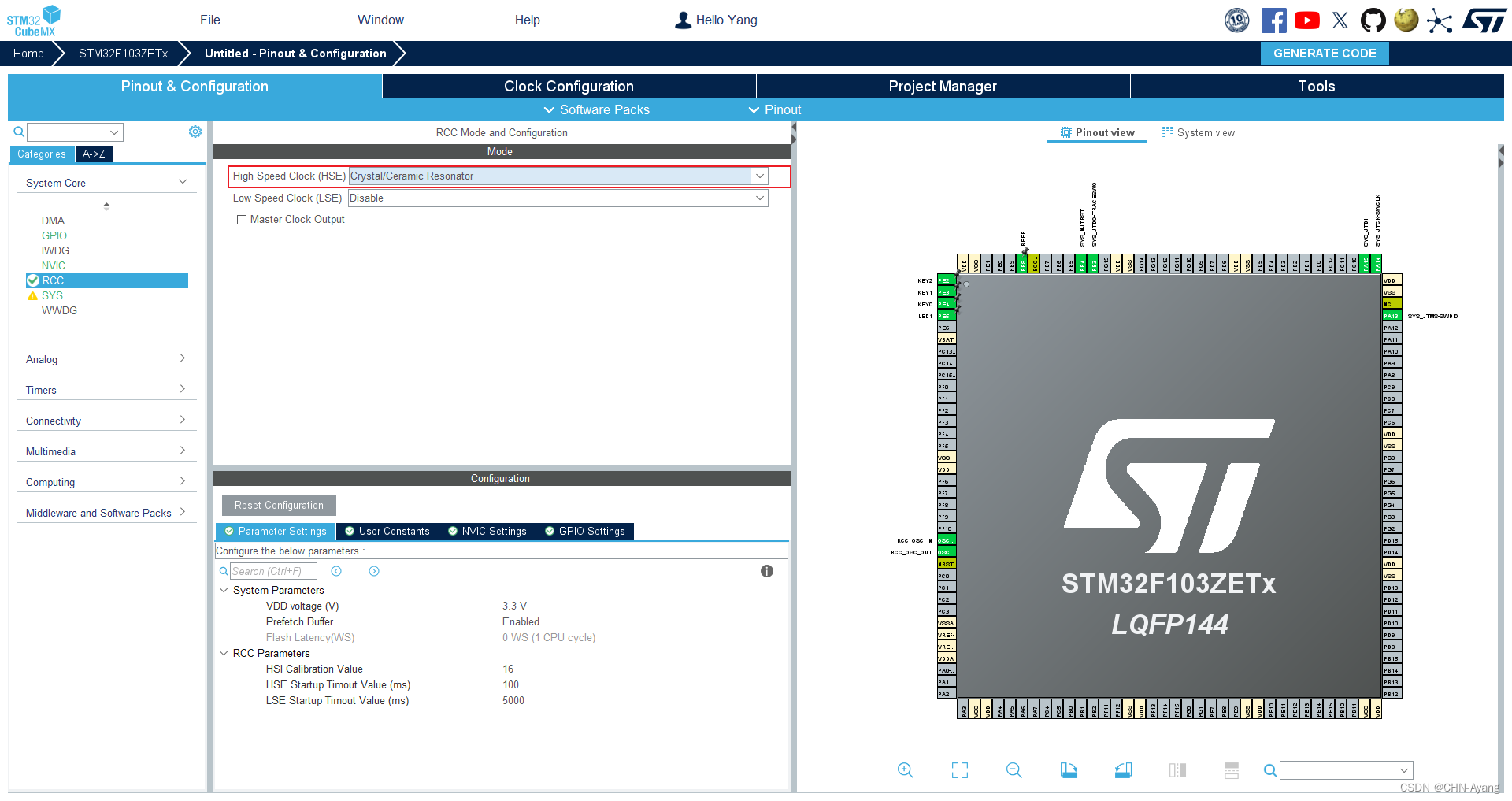Open the wiki globe icon
1512x801 pixels.
pyautogui.click(x=1406, y=20)
